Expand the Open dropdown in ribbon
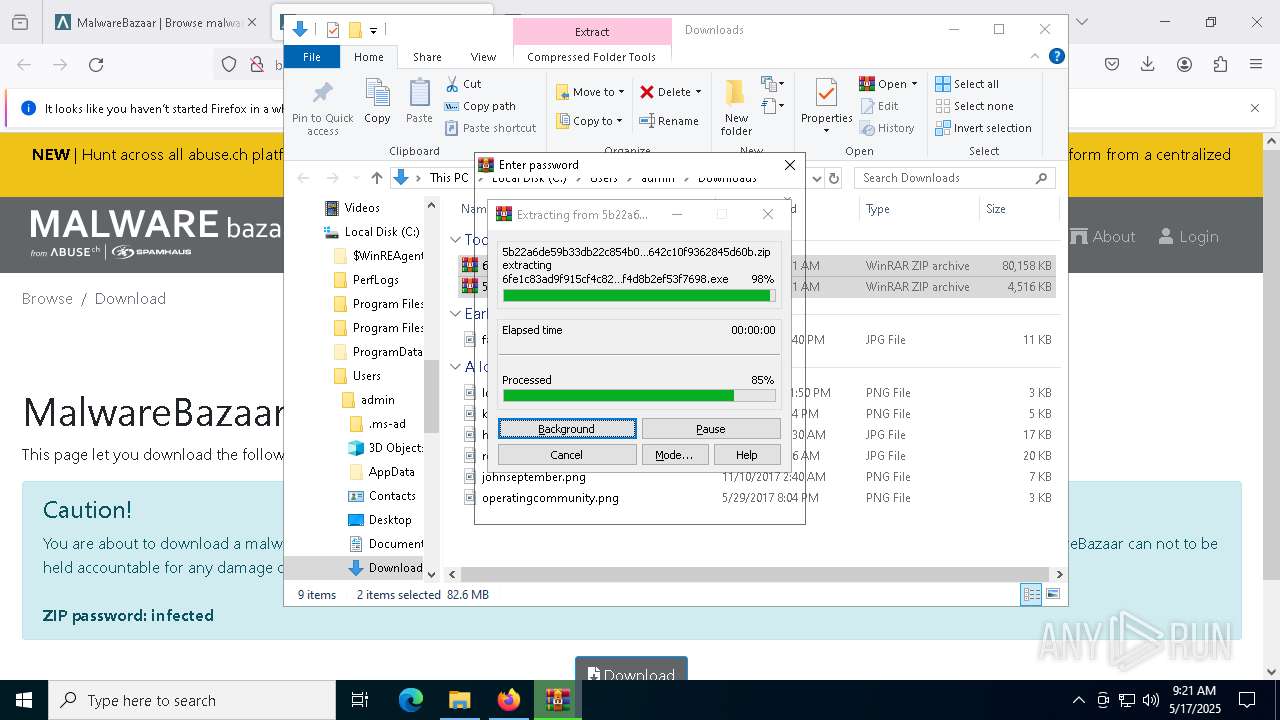The image size is (1280, 720). [x=914, y=84]
